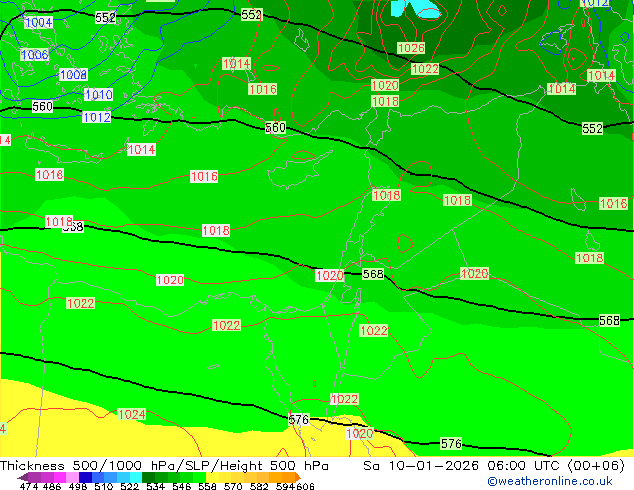Click the 570 legend value
Screen dimensions: 634x490
[233, 486]
